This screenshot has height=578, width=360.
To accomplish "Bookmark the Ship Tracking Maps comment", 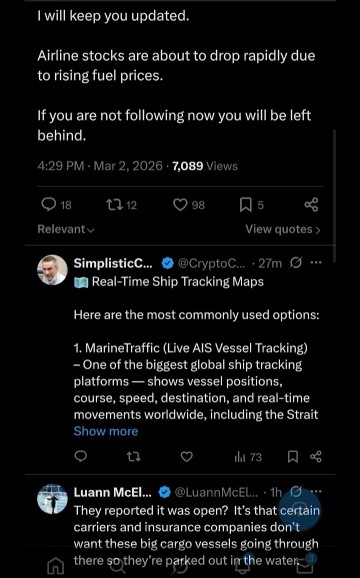I will click(x=293, y=457).
